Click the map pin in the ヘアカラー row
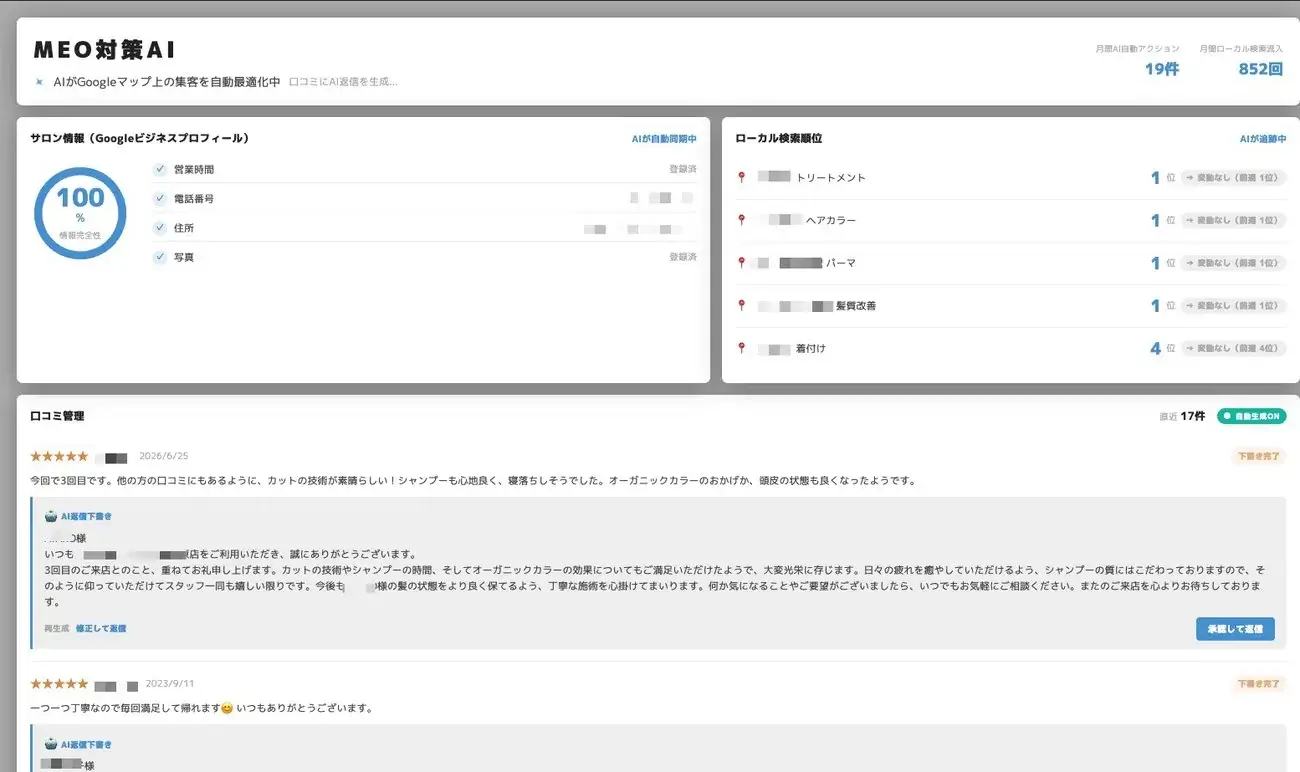Viewport: 1300px width, 772px height. 741,220
